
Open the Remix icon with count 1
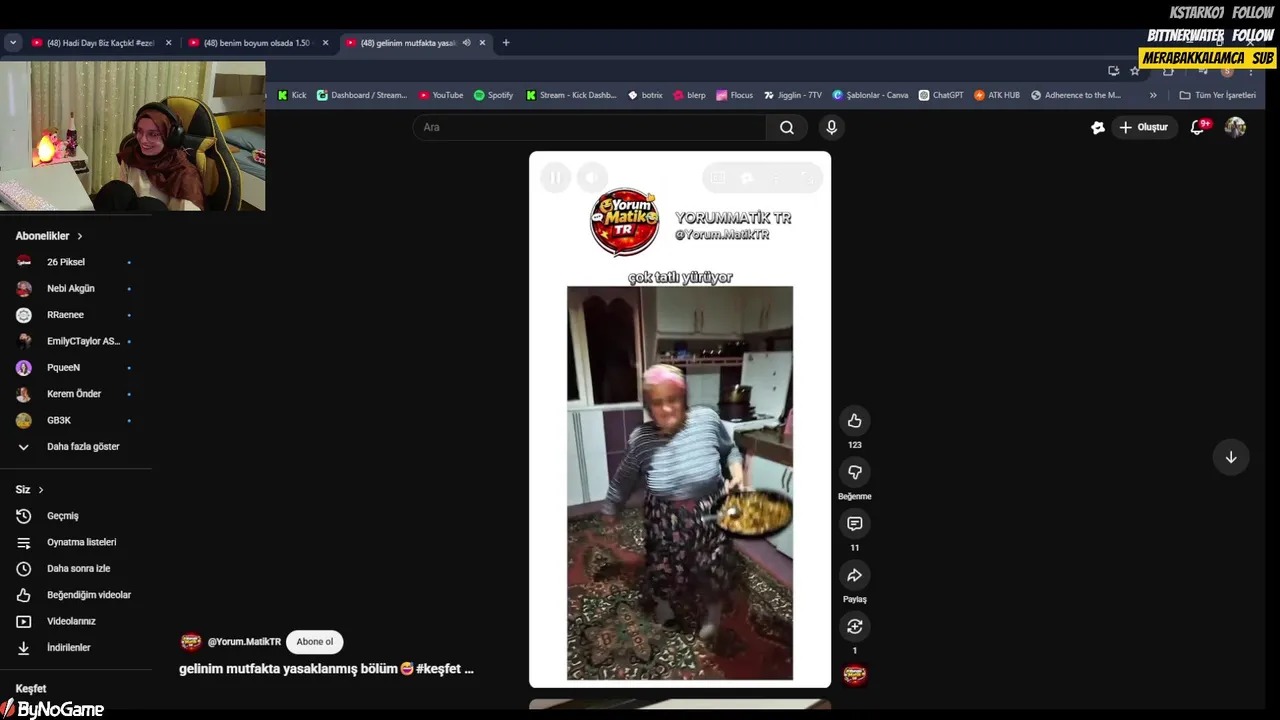[x=854, y=627]
